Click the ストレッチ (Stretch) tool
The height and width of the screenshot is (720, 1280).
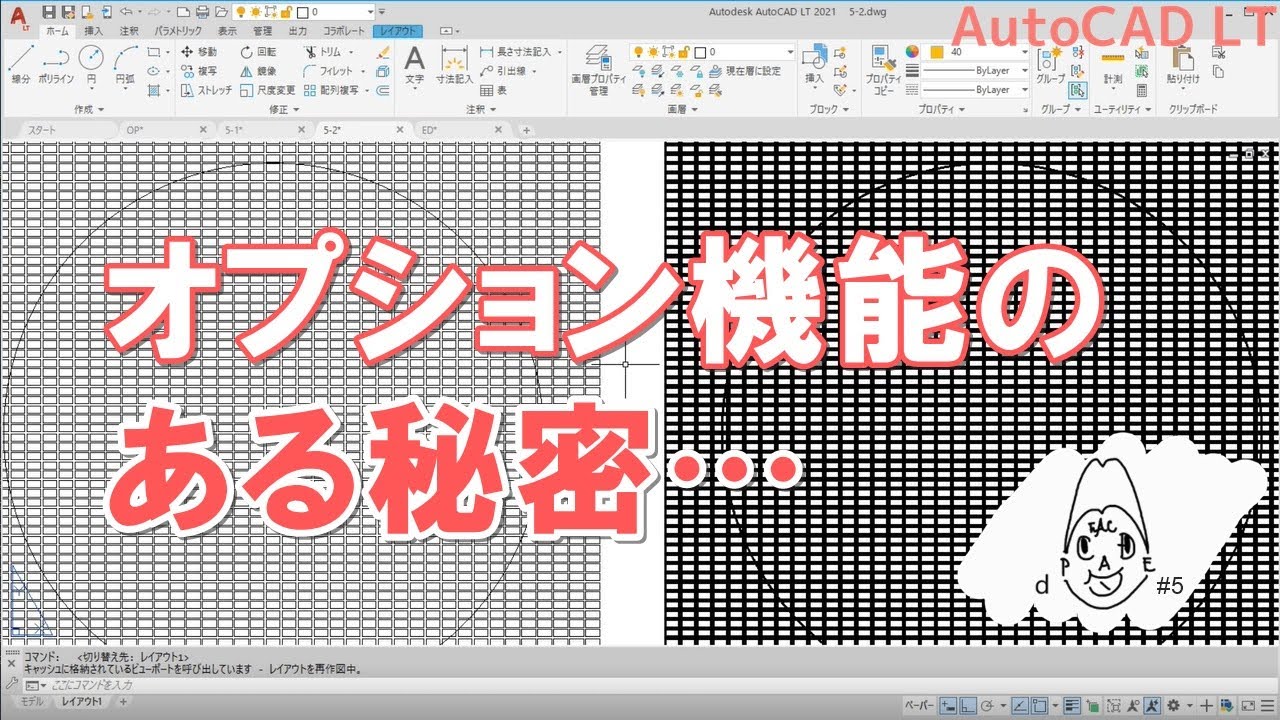[206, 90]
